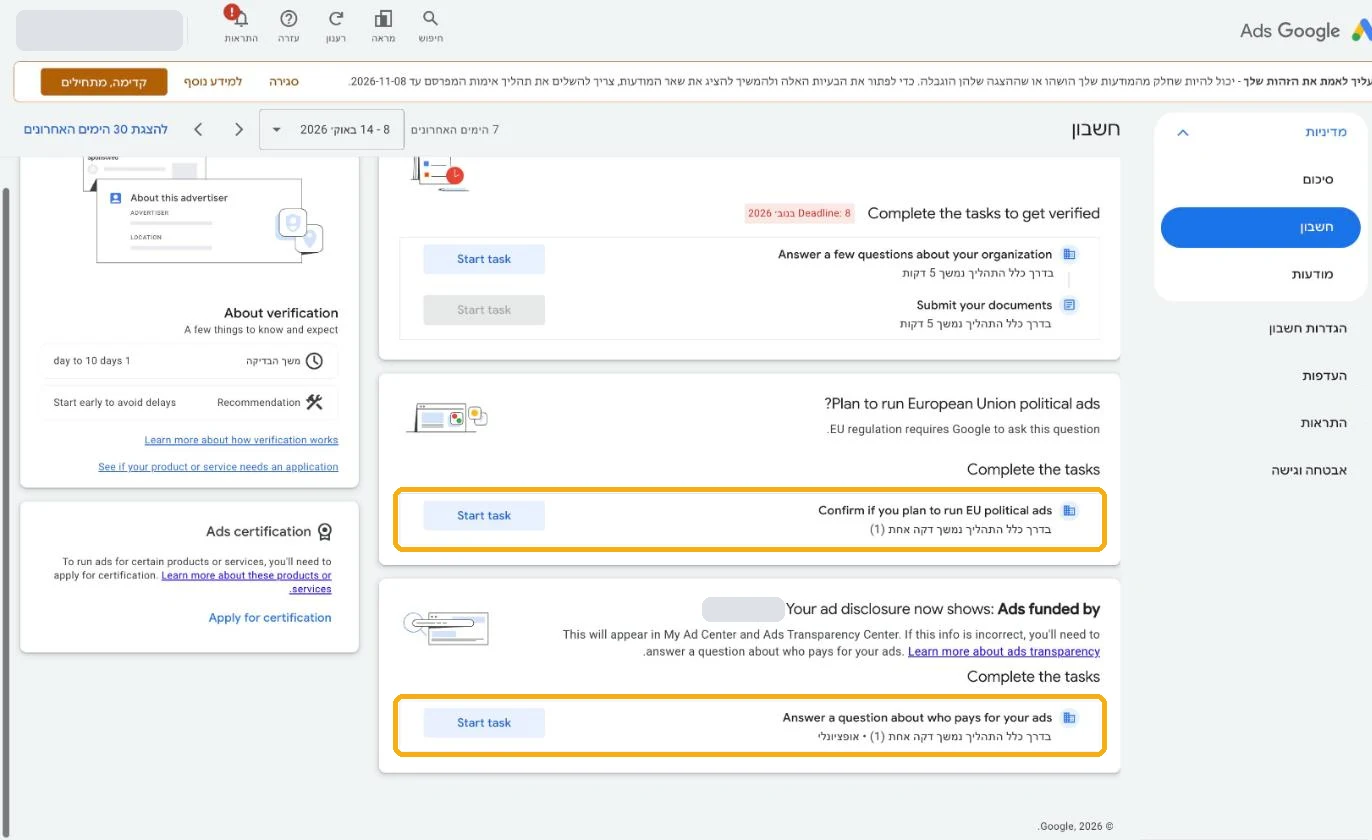Click the icon beside who pays for your ads
The height and width of the screenshot is (840, 1372).
(1069, 717)
